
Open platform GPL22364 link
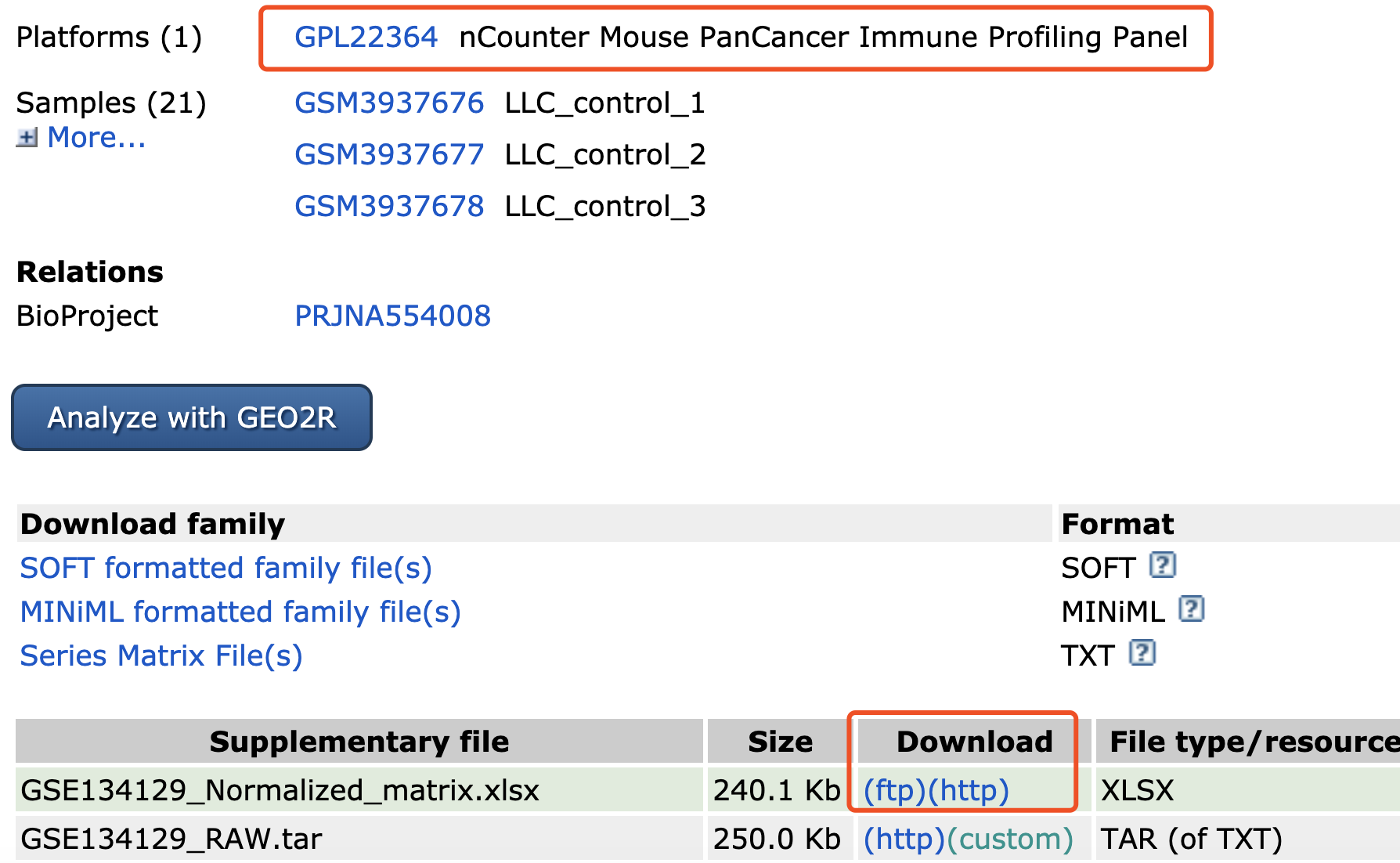366,37
